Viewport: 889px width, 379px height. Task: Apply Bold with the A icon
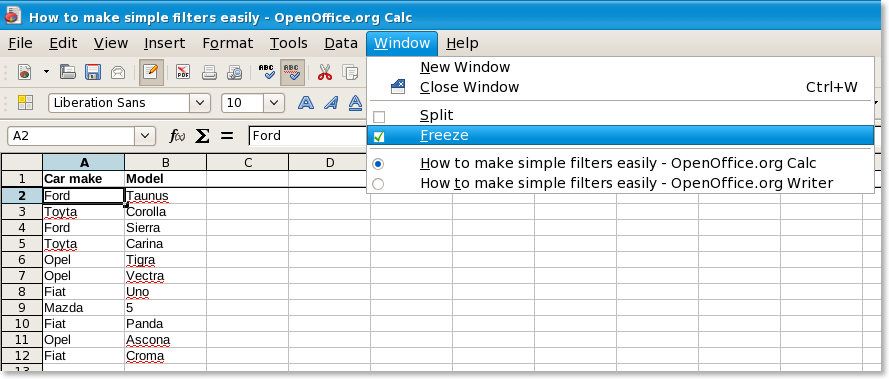tap(306, 103)
